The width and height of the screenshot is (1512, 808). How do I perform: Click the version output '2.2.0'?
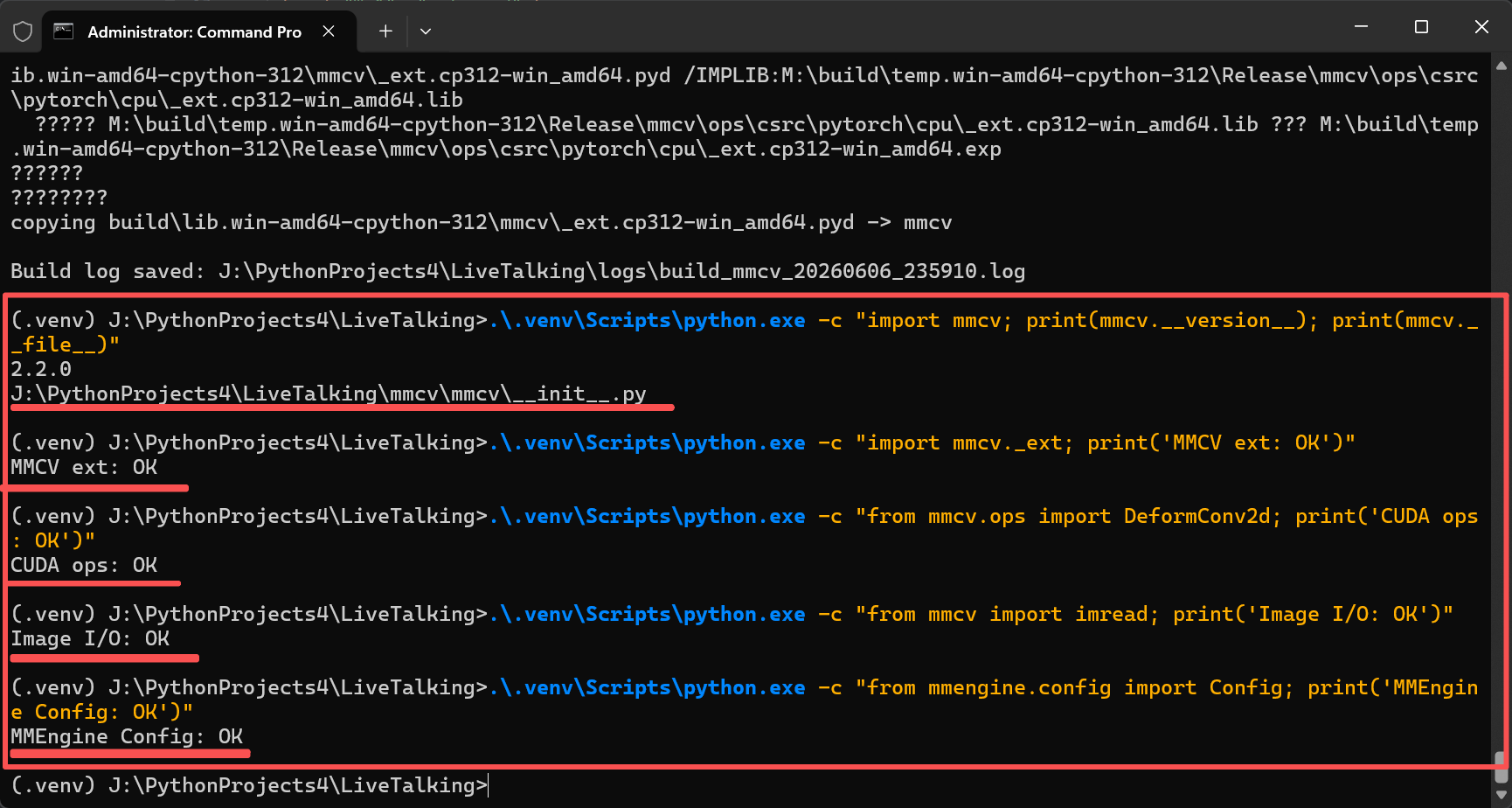[41, 369]
